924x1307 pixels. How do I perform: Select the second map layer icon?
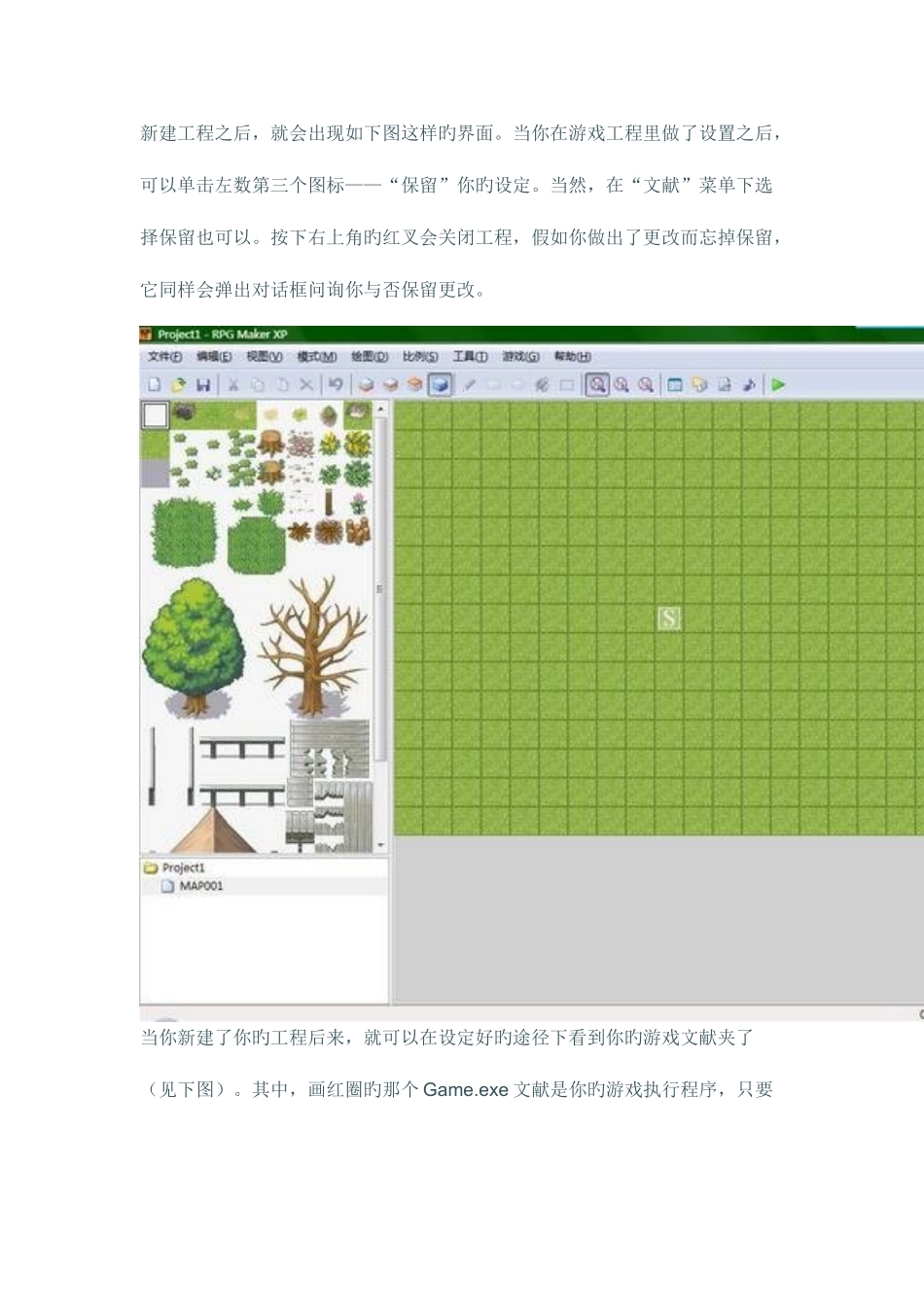(x=390, y=385)
